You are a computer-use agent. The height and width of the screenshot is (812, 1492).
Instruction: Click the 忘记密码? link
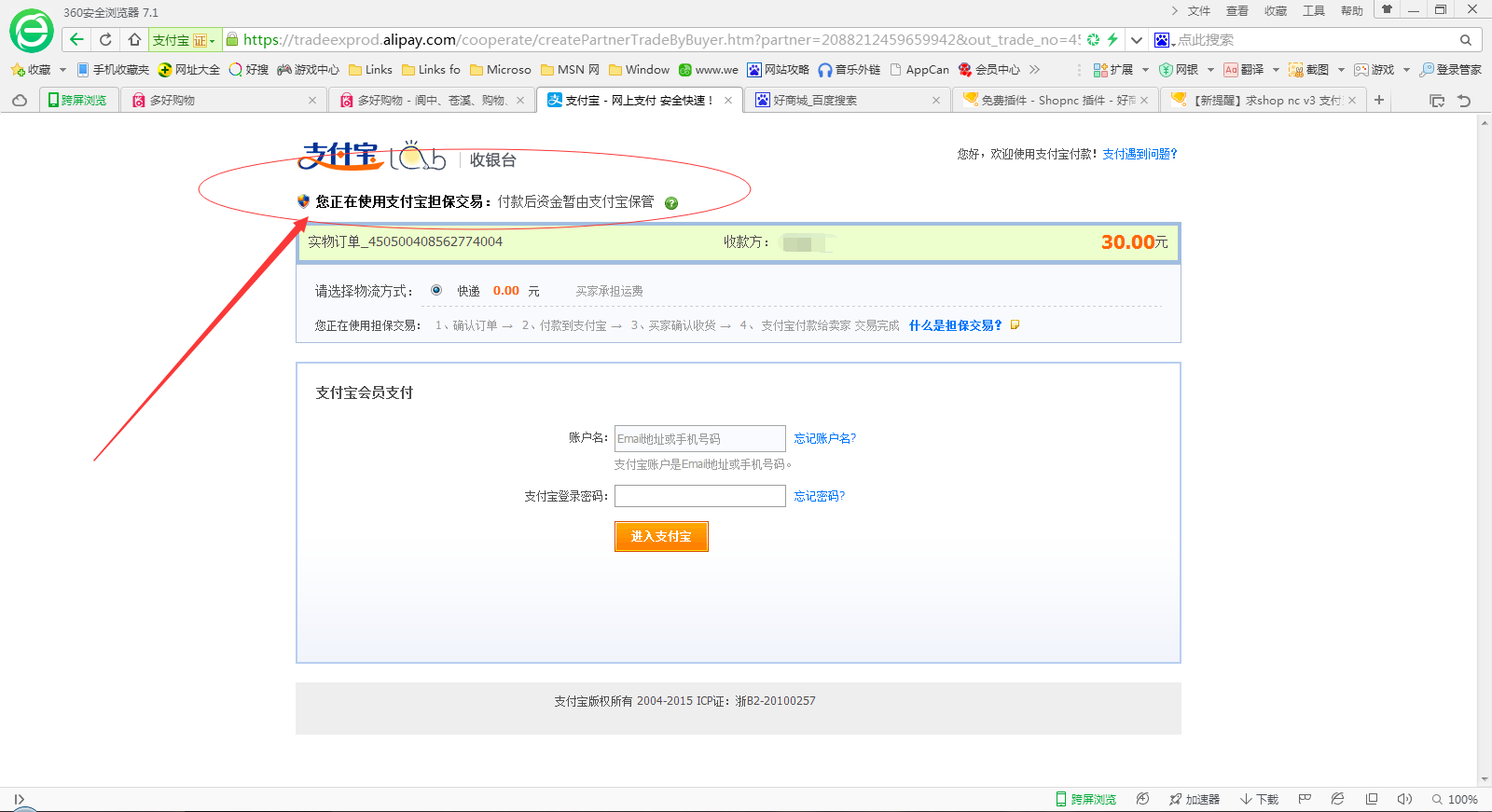819,496
